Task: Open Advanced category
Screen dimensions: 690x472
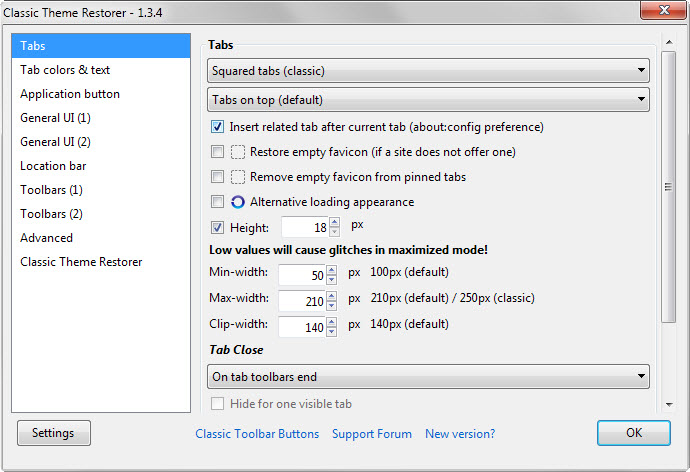Action: click(x=101, y=238)
